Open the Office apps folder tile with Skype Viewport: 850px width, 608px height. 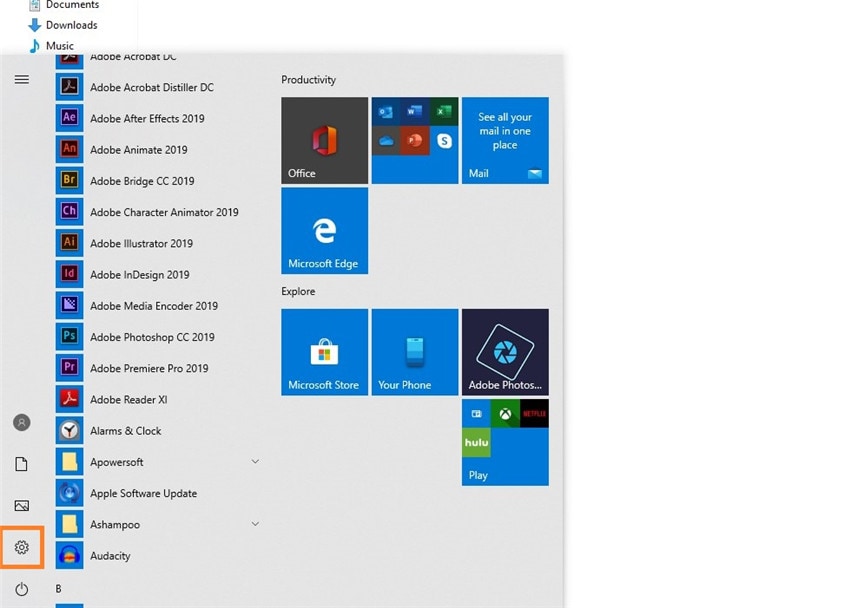[415, 140]
